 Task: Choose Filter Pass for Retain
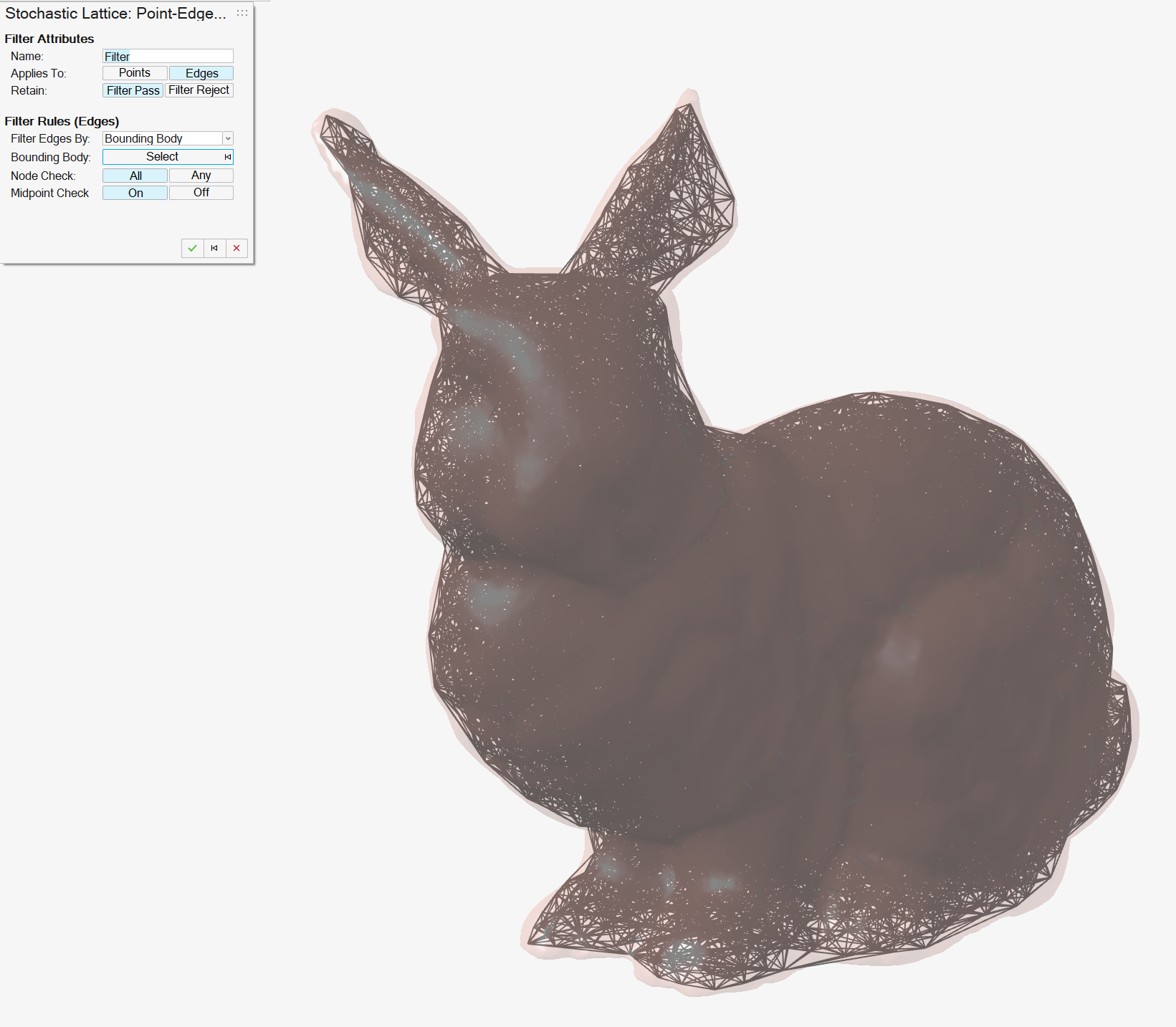[133, 90]
